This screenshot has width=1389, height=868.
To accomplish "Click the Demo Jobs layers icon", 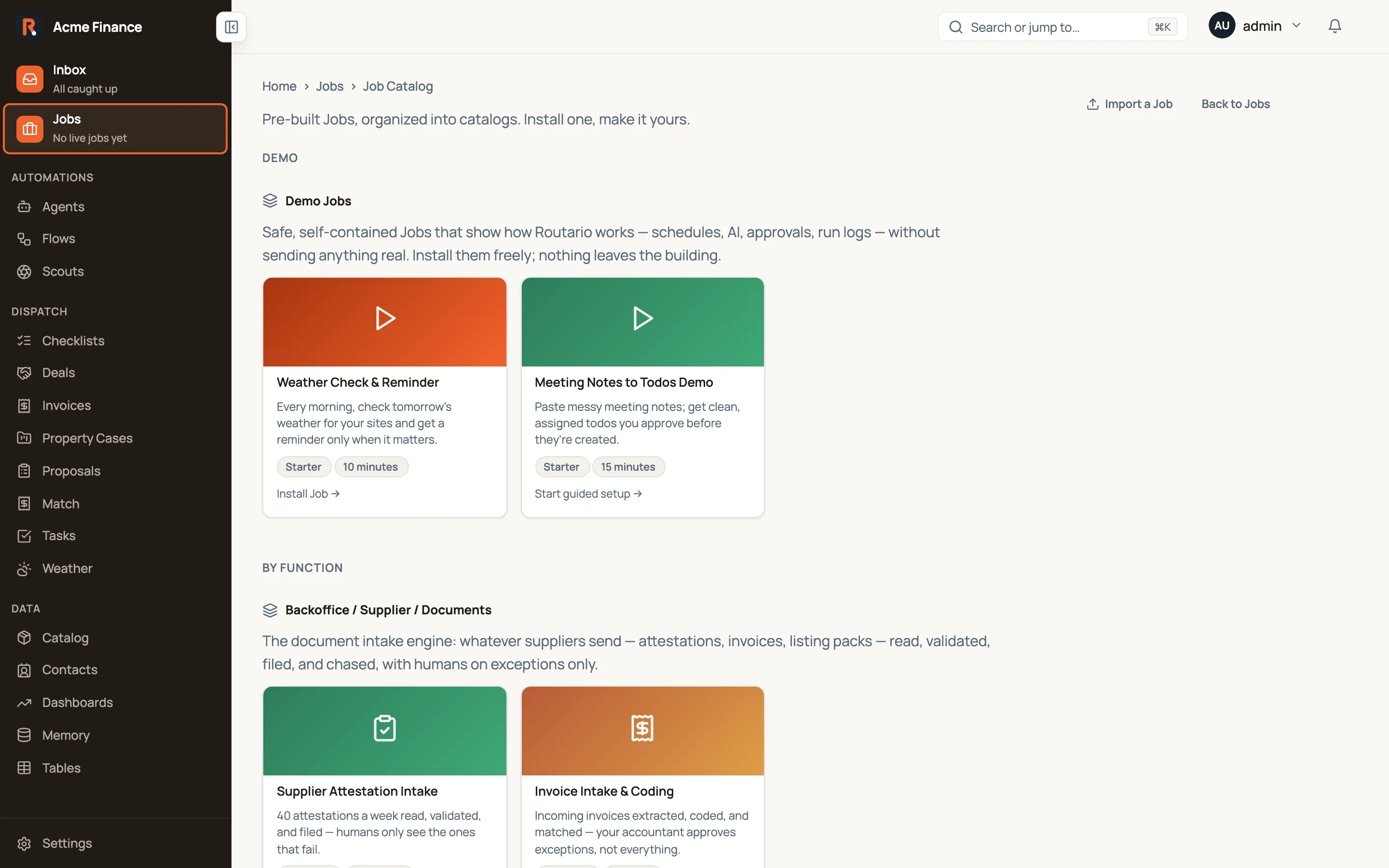I will point(270,201).
